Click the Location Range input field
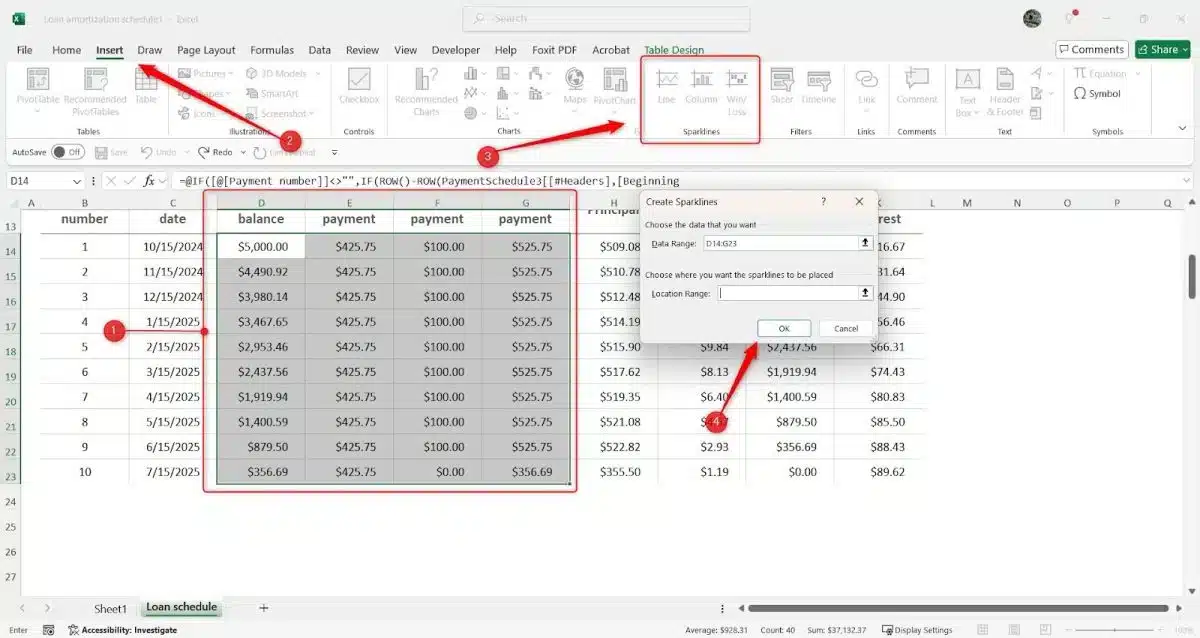The height and width of the screenshot is (638, 1200). tap(788, 293)
